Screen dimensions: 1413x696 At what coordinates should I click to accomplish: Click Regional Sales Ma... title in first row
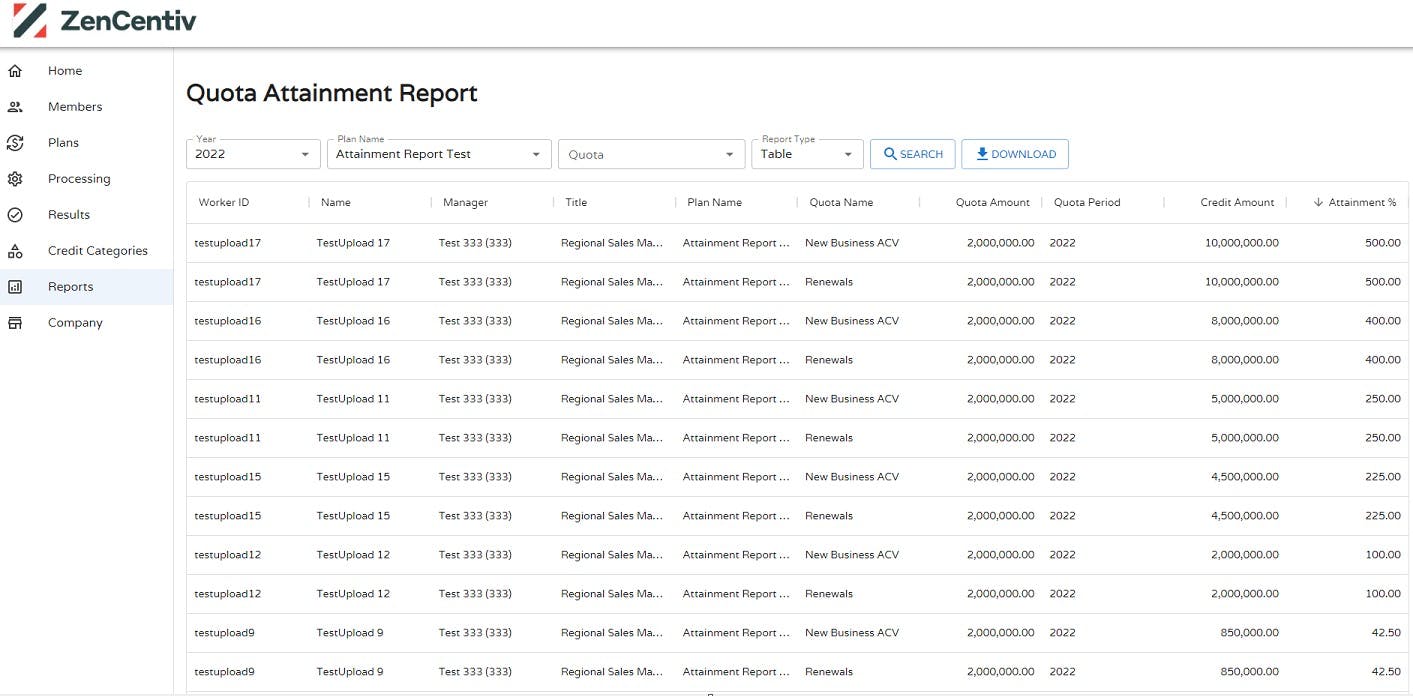(x=612, y=243)
